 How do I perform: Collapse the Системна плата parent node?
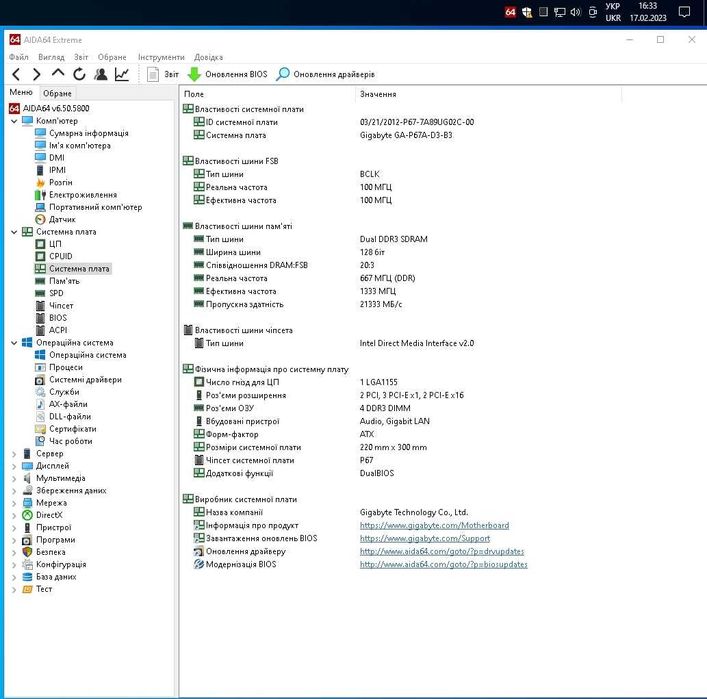pos(14,232)
